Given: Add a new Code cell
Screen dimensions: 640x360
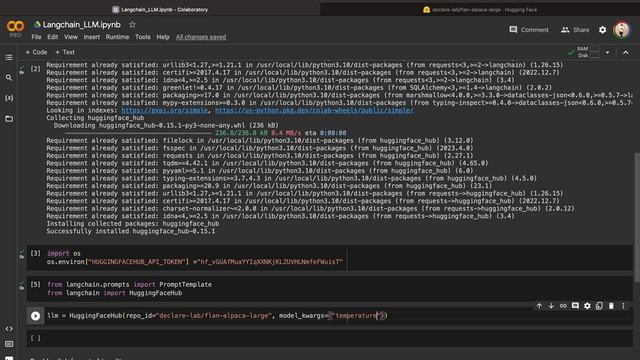Looking at the screenshot, I should tap(36, 52).
